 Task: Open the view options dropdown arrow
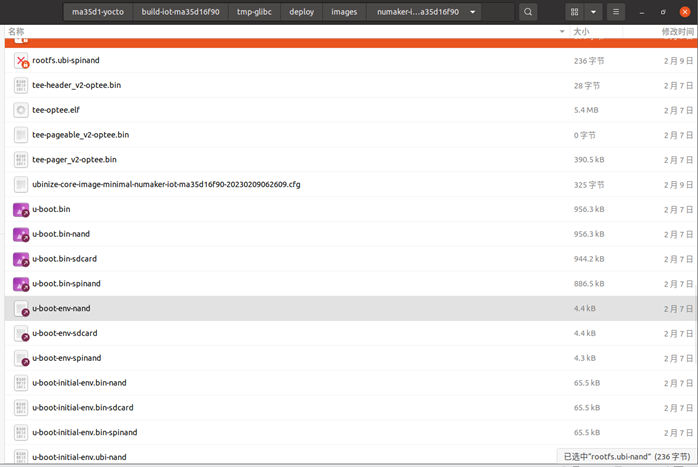[595, 12]
